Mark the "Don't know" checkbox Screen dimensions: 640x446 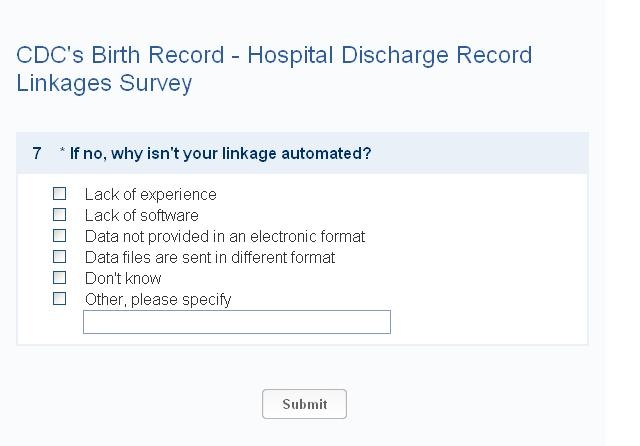[60, 278]
